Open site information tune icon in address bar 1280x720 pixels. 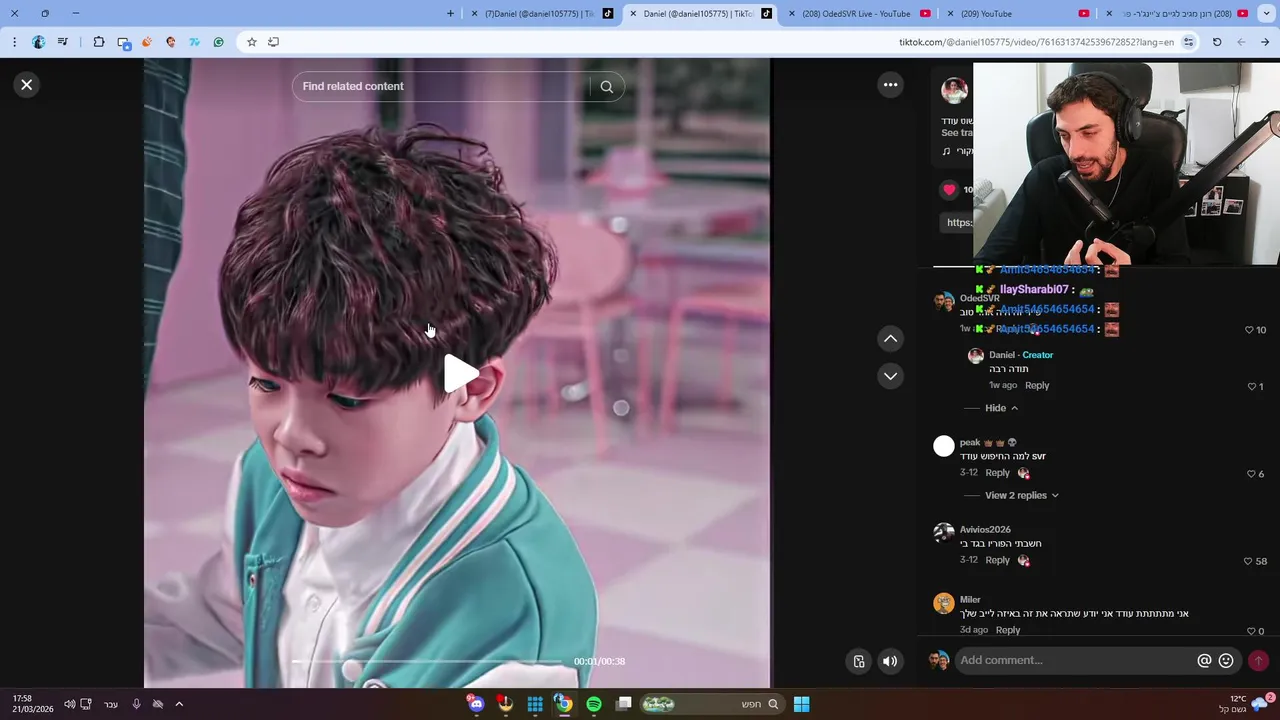click(1188, 42)
